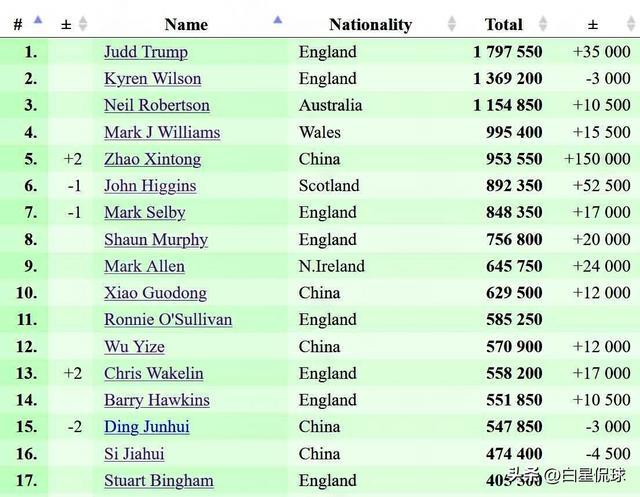Follow the Chris Wakelin link
The height and width of the screenshot is (497, 640).
tap(154, 373)
